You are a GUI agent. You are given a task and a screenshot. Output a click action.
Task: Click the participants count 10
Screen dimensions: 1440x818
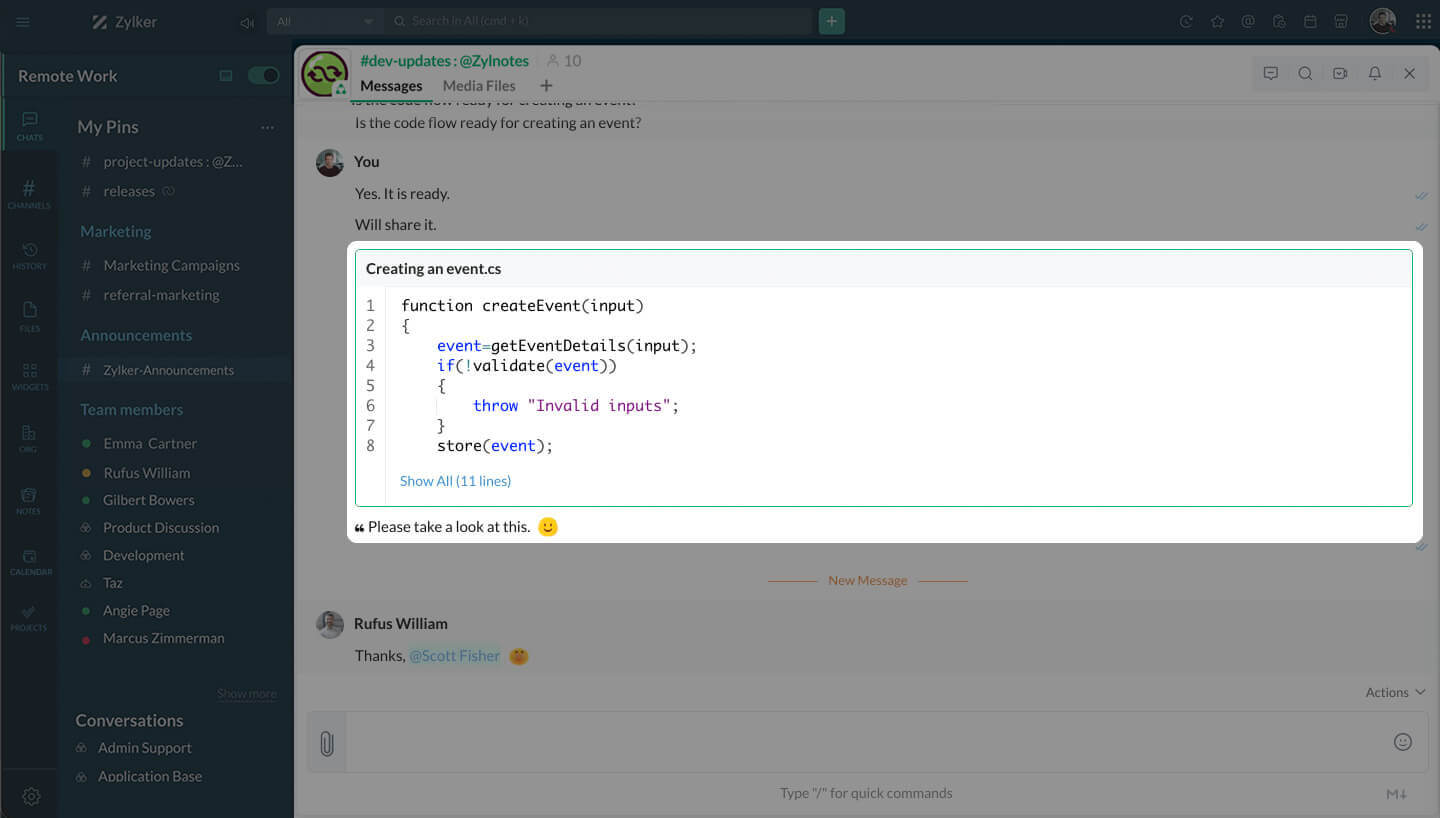563,61
